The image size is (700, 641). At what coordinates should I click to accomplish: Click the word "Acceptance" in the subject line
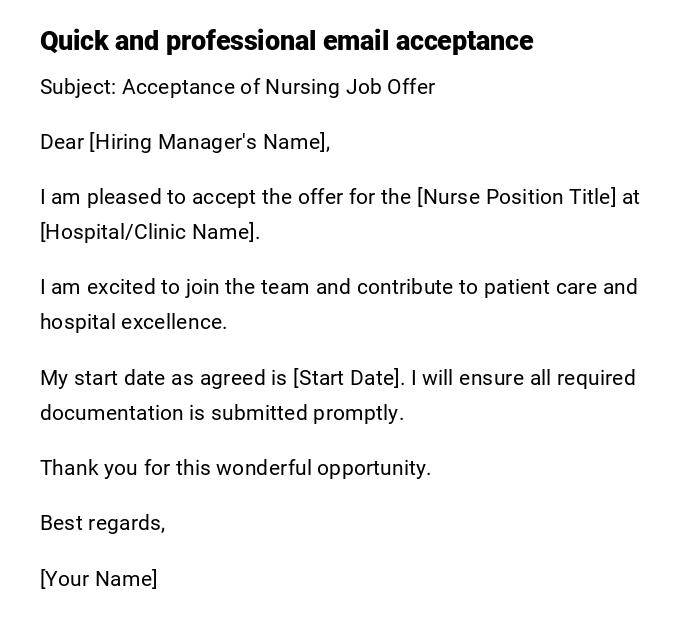(x=179, y=87)
